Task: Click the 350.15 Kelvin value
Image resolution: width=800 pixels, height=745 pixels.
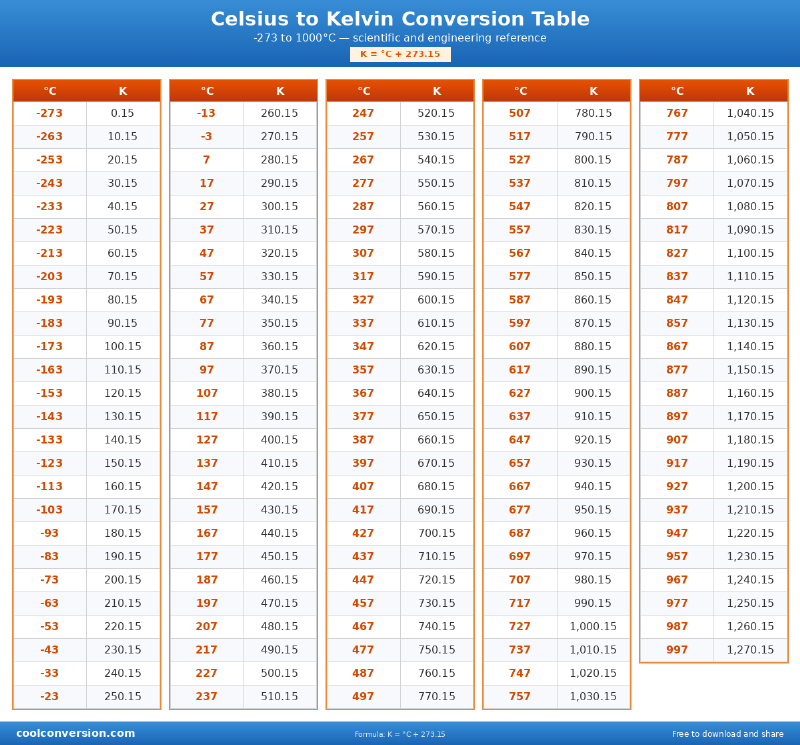Action: (280, 323)
